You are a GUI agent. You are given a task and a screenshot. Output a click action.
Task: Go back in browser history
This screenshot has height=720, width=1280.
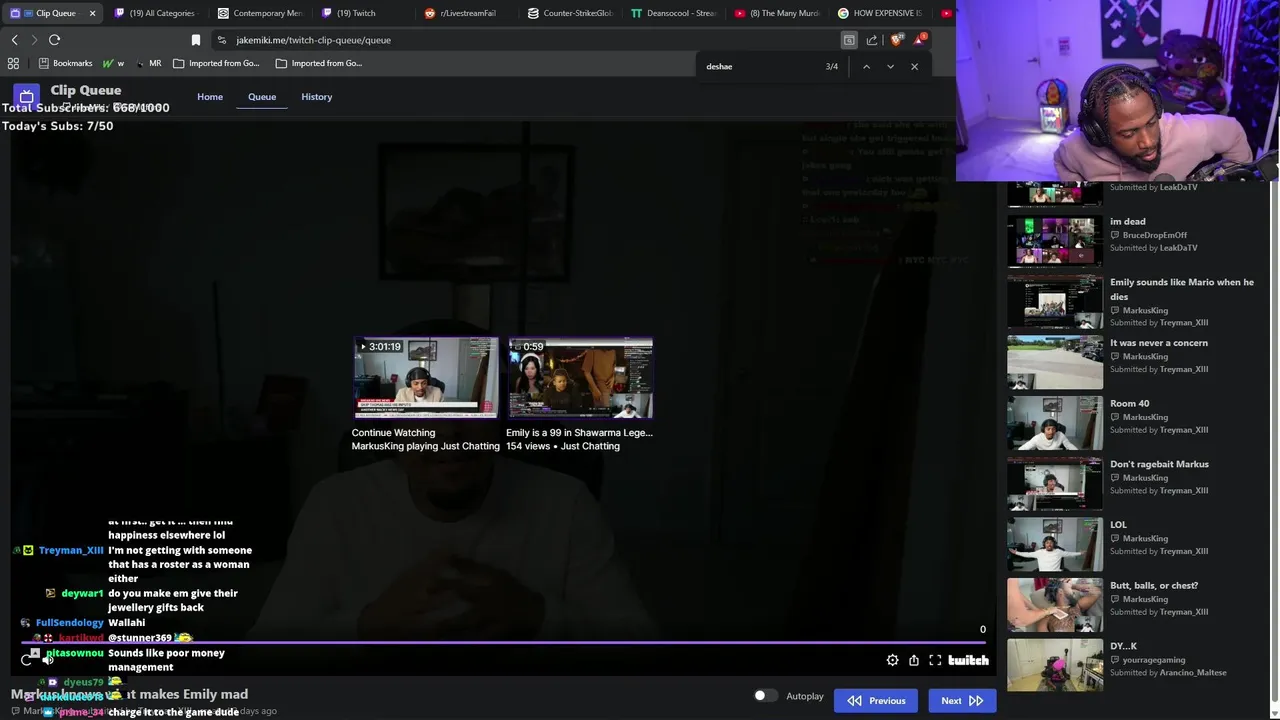point(14,40)
